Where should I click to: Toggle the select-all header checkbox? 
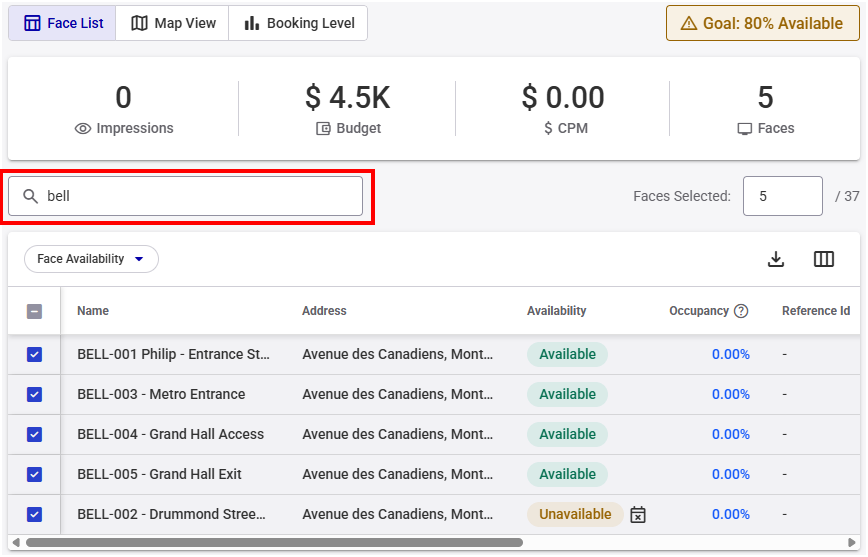pos(34,311)
